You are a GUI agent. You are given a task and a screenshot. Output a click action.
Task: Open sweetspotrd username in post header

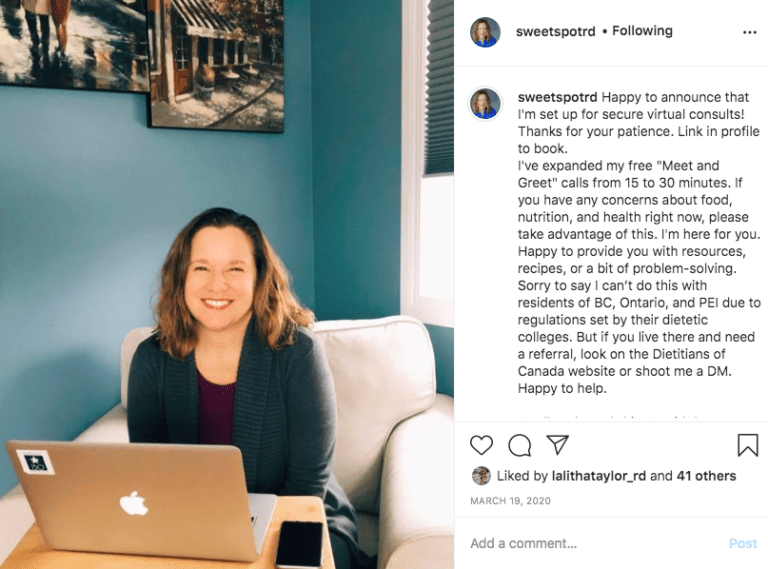[x=555, y=31]
